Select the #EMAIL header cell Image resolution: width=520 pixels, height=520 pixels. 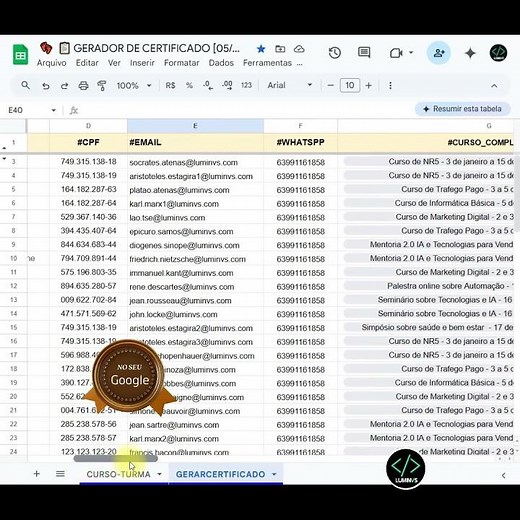[x=195, y=142]
